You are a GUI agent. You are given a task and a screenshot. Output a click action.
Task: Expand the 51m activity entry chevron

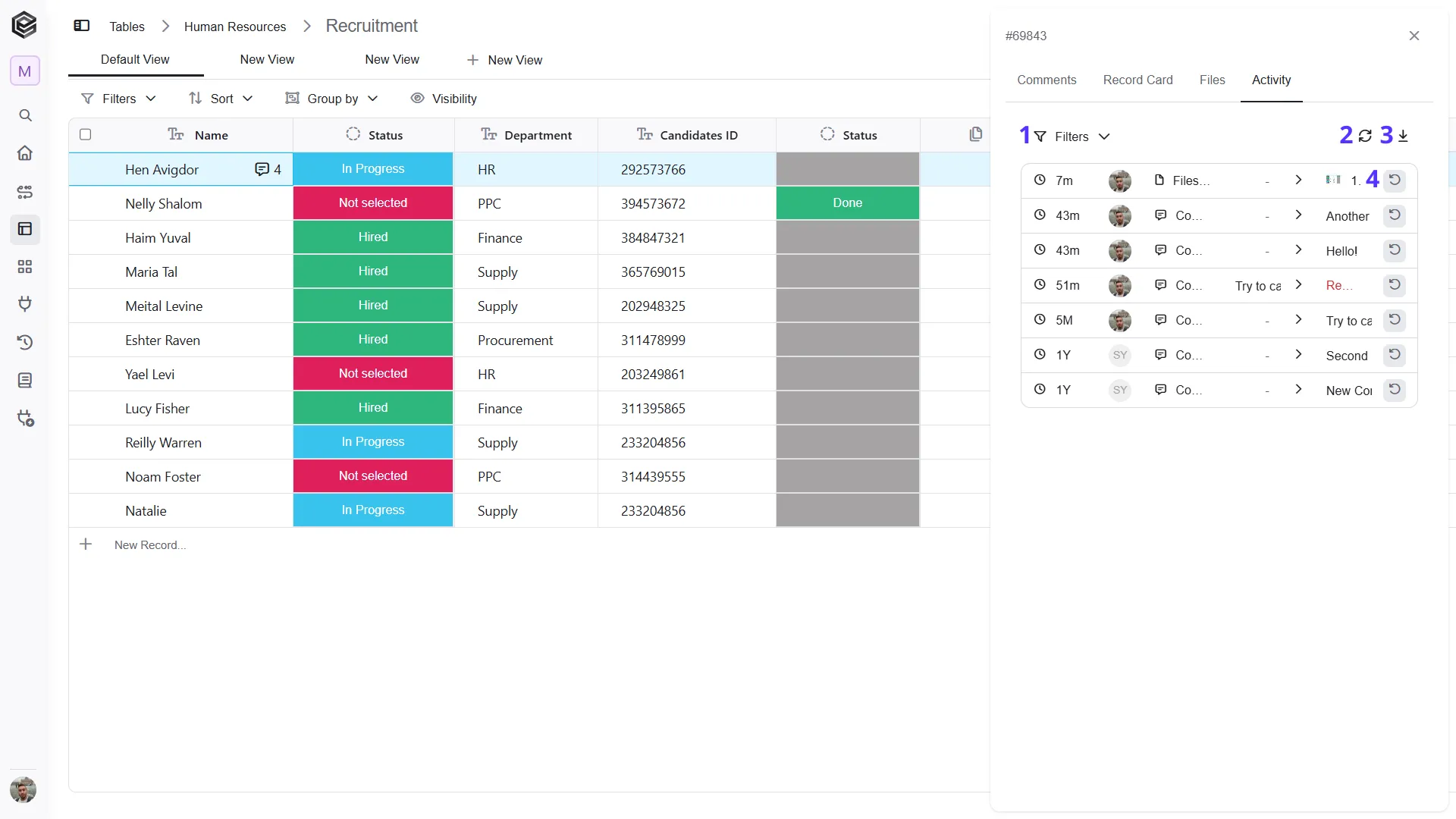[x=1298, y=285]
